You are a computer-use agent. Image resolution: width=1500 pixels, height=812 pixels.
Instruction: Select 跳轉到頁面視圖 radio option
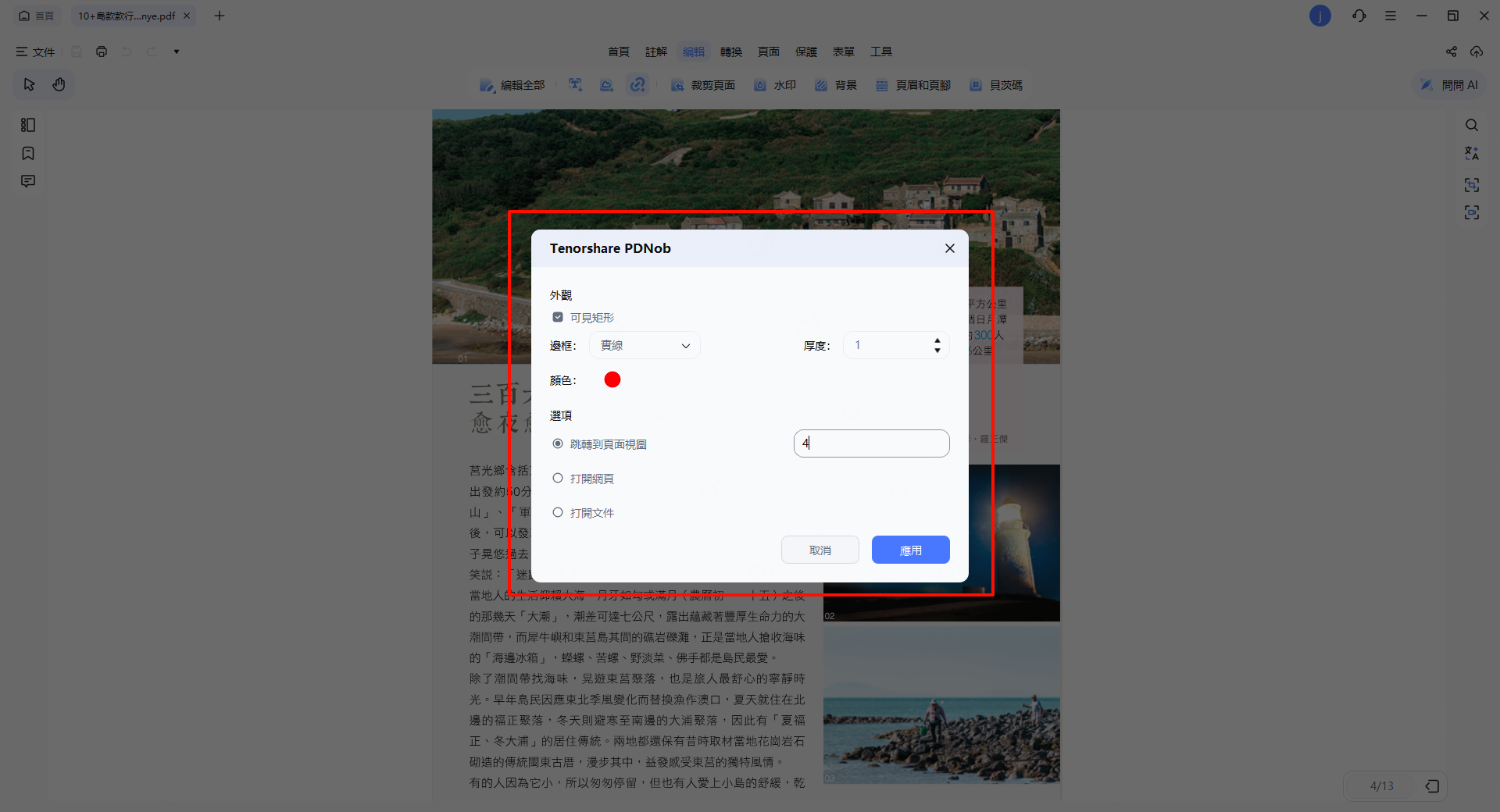click(x=558, y=443)
